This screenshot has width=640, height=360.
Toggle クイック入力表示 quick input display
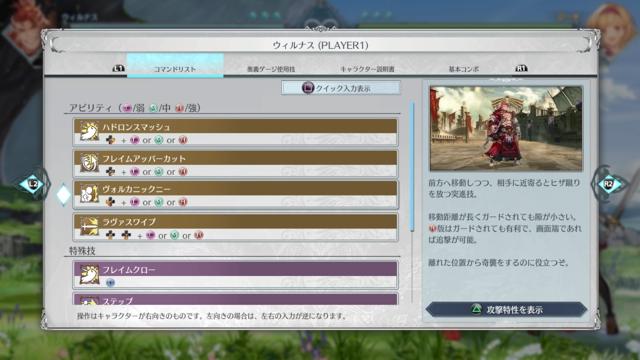[x=341, y=88]
